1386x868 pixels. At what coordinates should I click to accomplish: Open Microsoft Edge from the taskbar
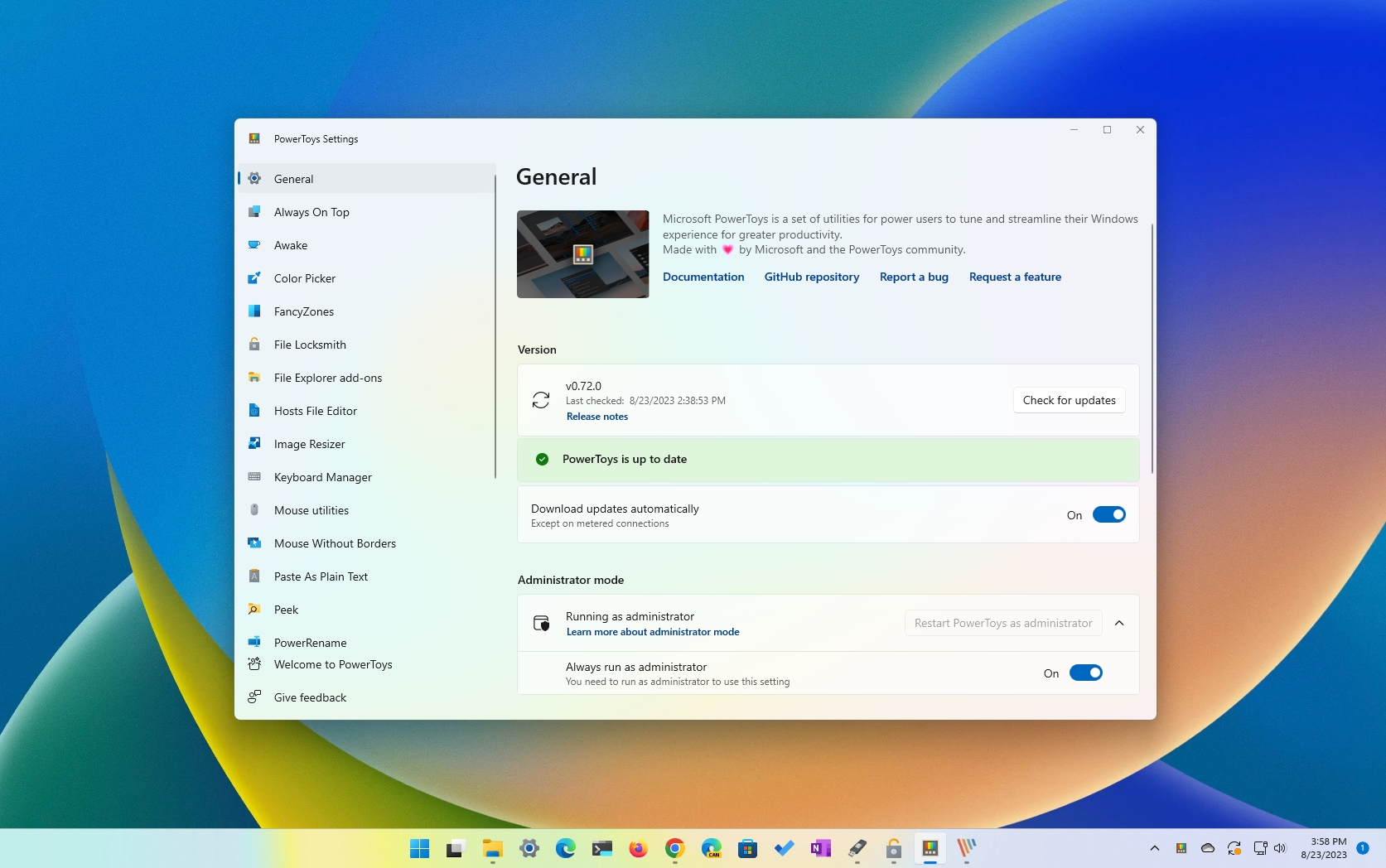coord(565,848)
